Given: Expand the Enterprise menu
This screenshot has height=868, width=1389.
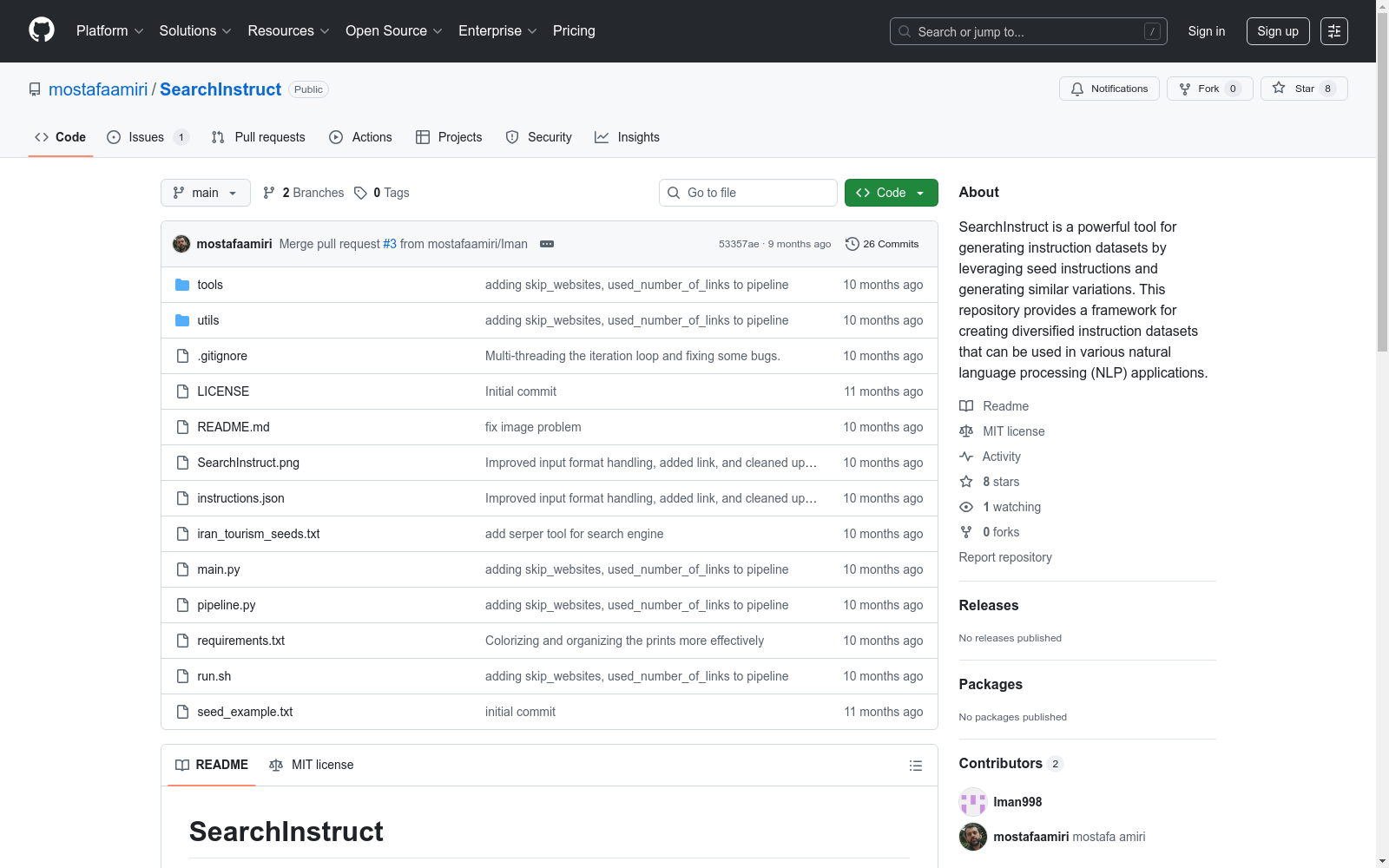Looking at the screenshot, I should pyautogui.click(x=497, y=31).
